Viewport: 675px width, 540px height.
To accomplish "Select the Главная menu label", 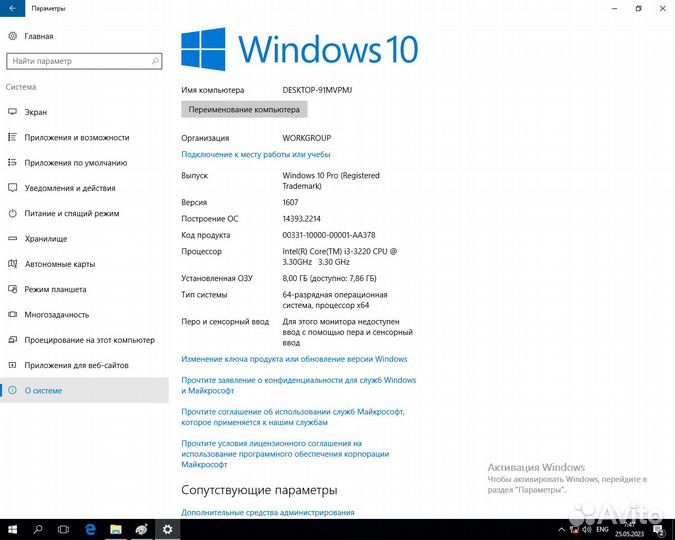I will 39,36.
